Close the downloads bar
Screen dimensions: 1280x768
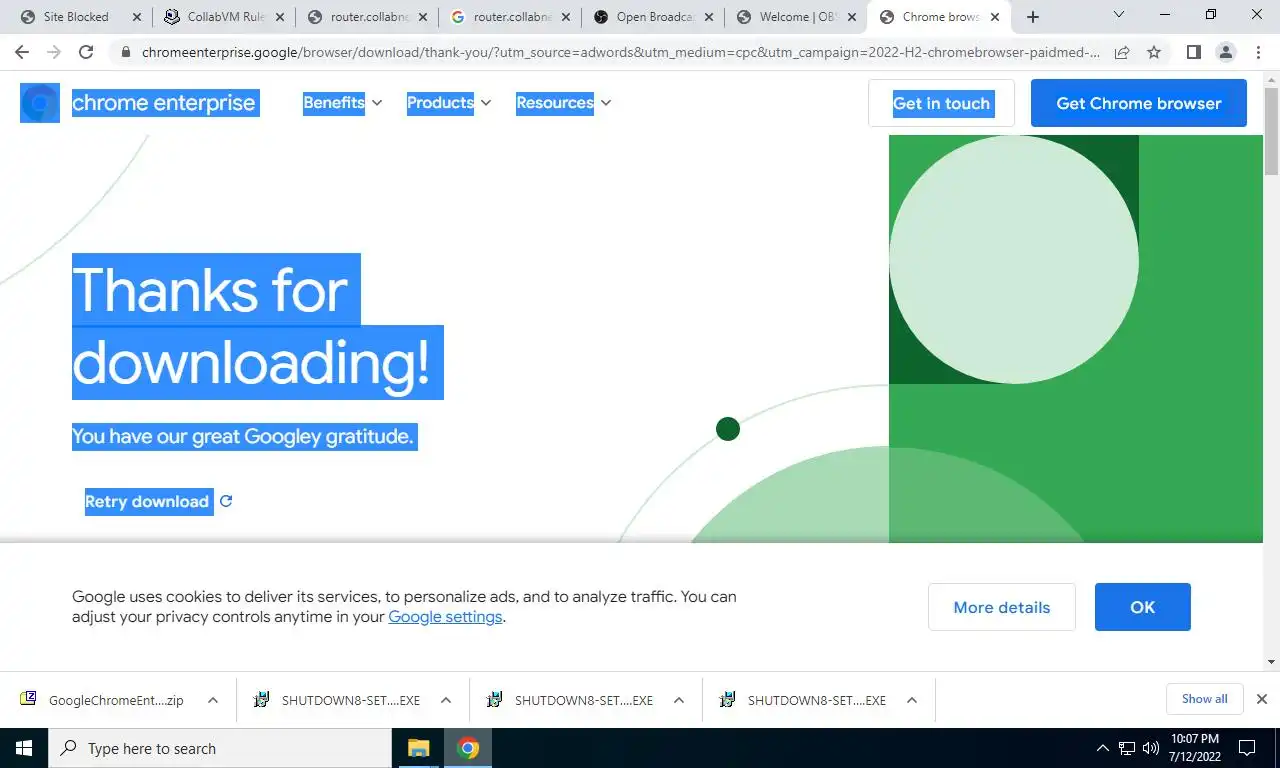coord(1262,699)
